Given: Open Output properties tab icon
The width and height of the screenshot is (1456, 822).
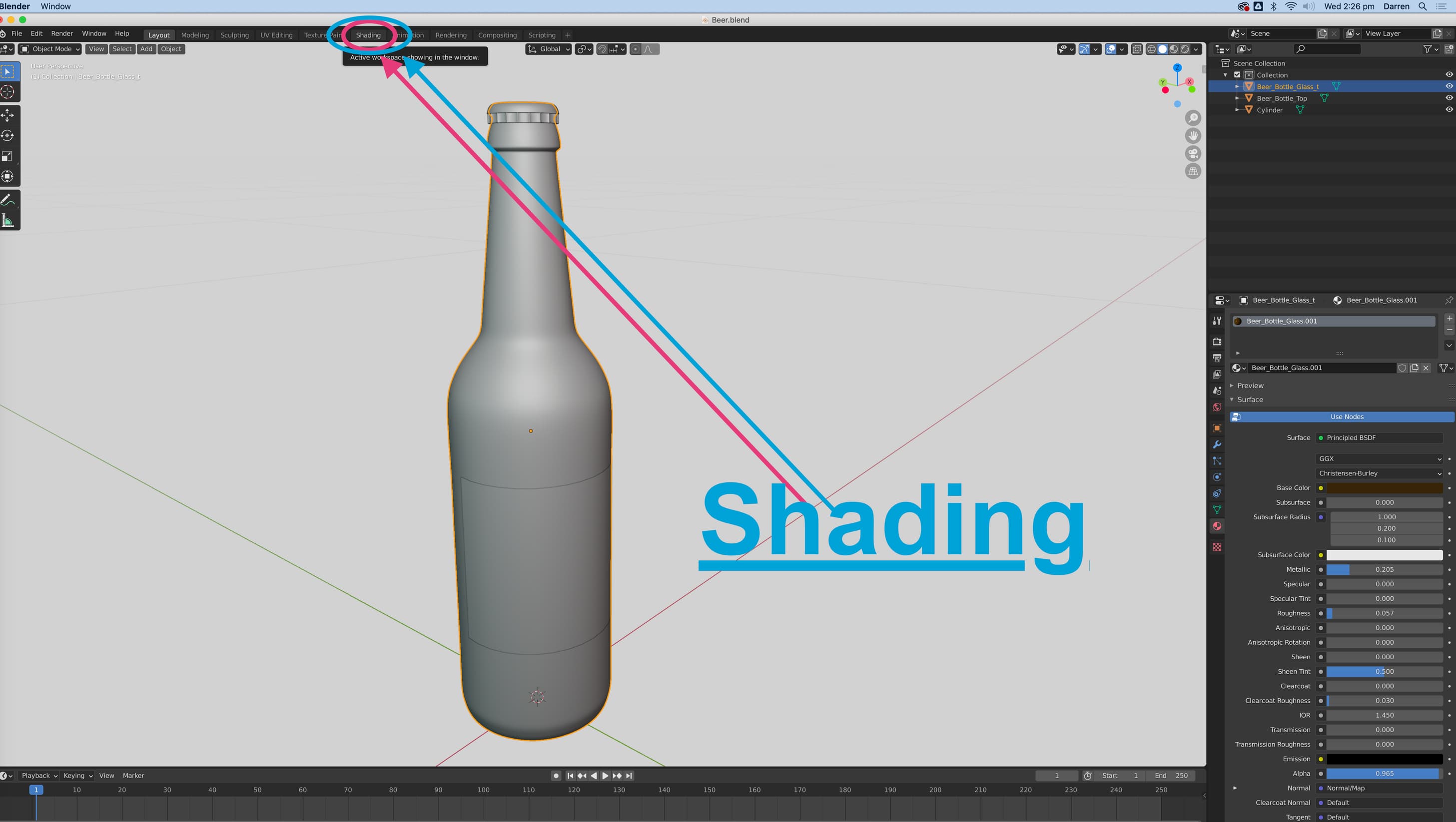Looking at the screenshot, I should 1217,358.
